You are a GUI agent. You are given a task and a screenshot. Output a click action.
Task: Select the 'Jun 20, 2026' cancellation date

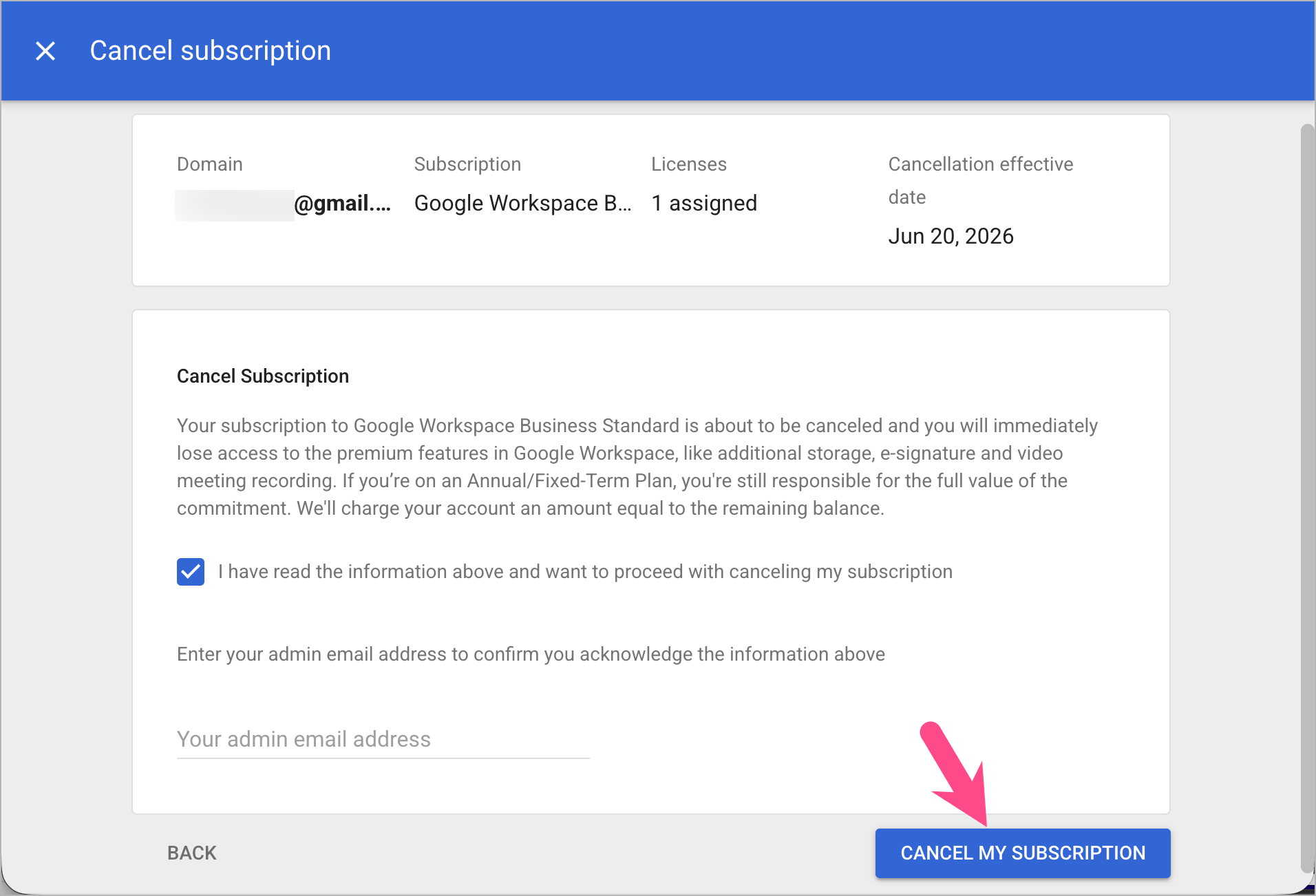951,236
